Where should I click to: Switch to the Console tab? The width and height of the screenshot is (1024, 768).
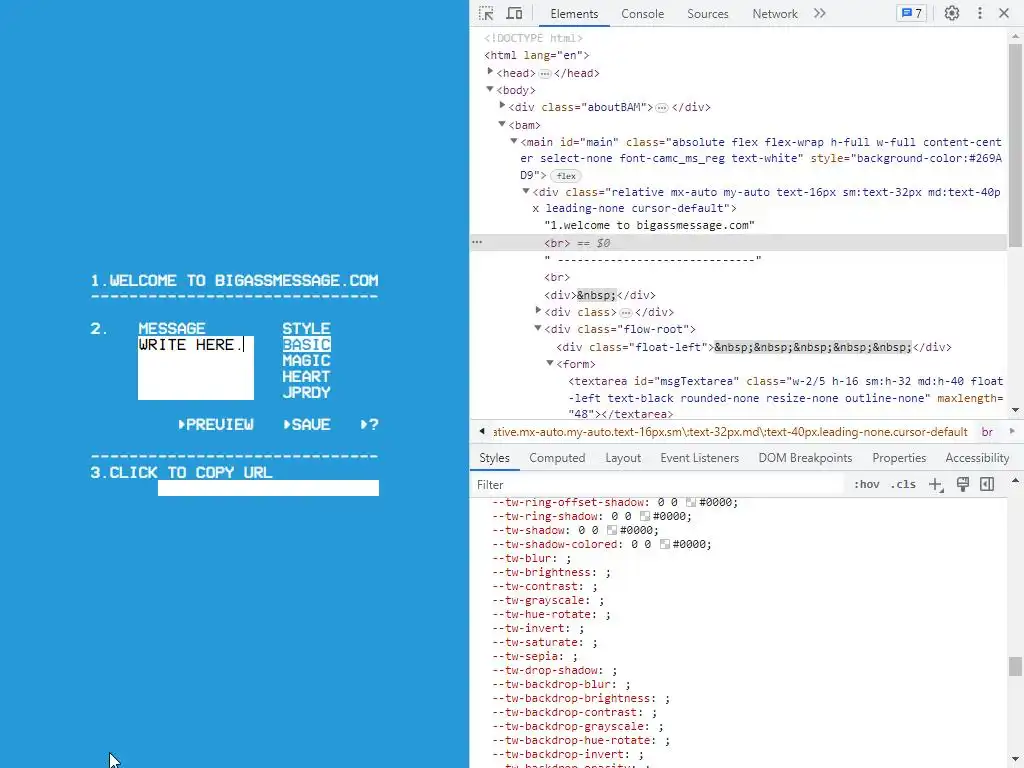(642, 14)
